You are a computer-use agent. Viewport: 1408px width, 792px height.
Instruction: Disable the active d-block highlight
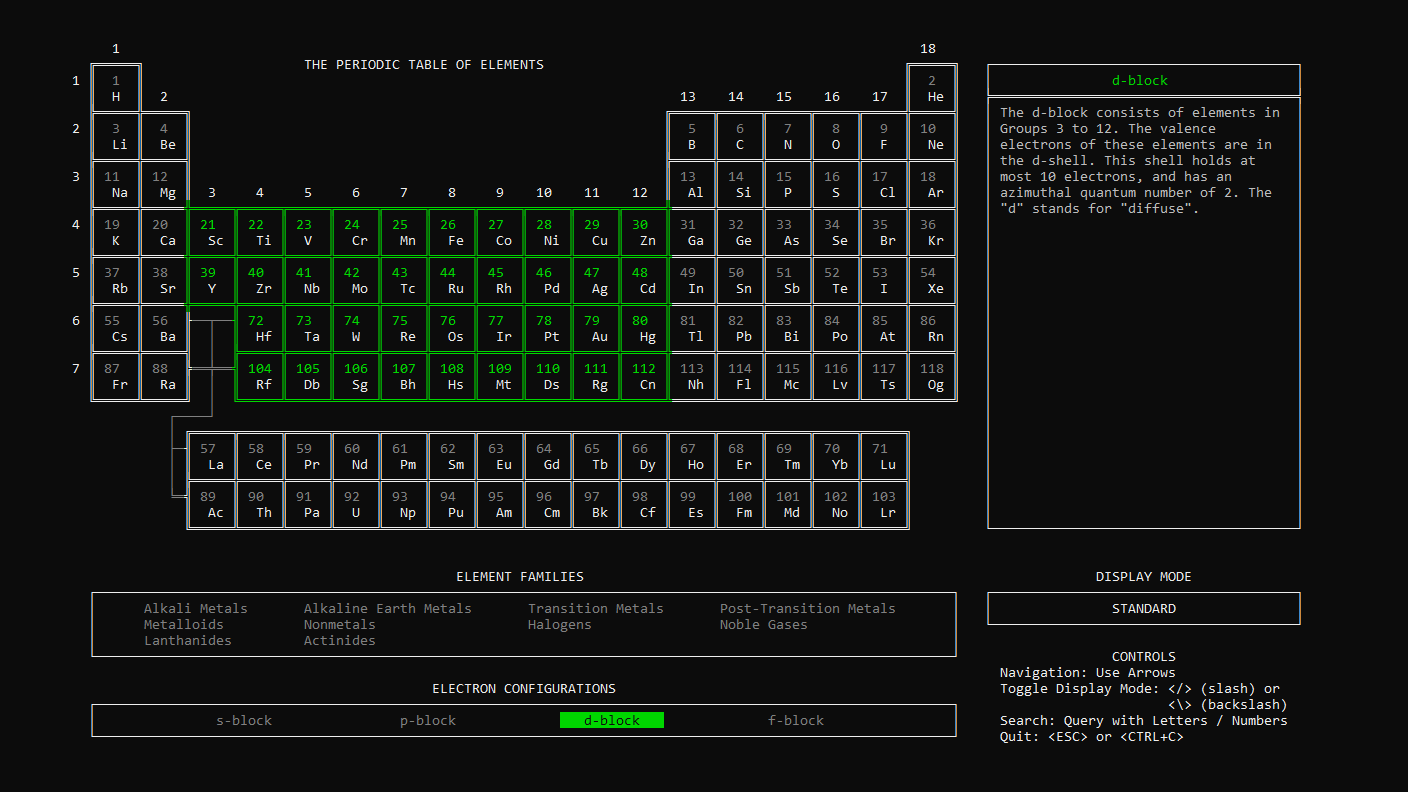click(611, 720)
